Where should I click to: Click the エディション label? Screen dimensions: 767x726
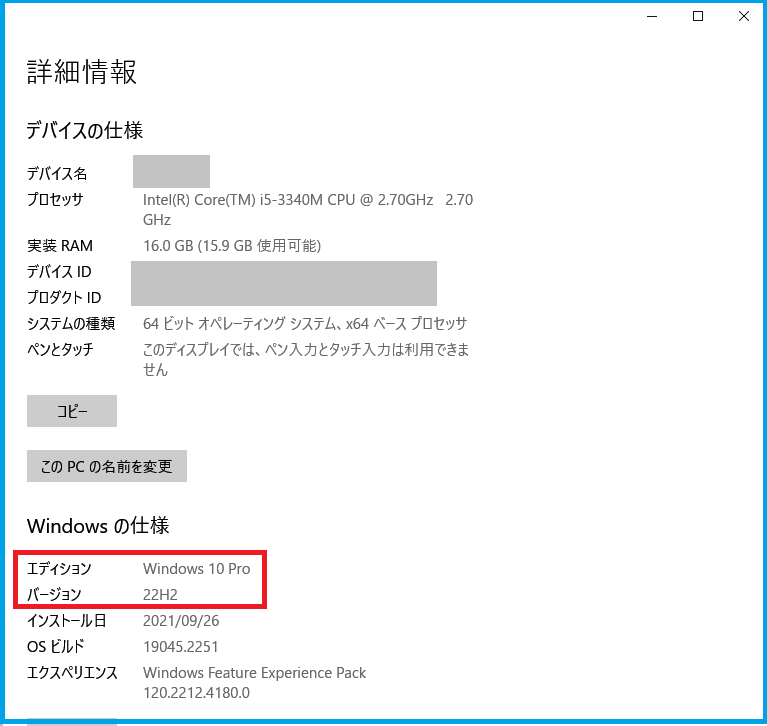click(59, 568)
